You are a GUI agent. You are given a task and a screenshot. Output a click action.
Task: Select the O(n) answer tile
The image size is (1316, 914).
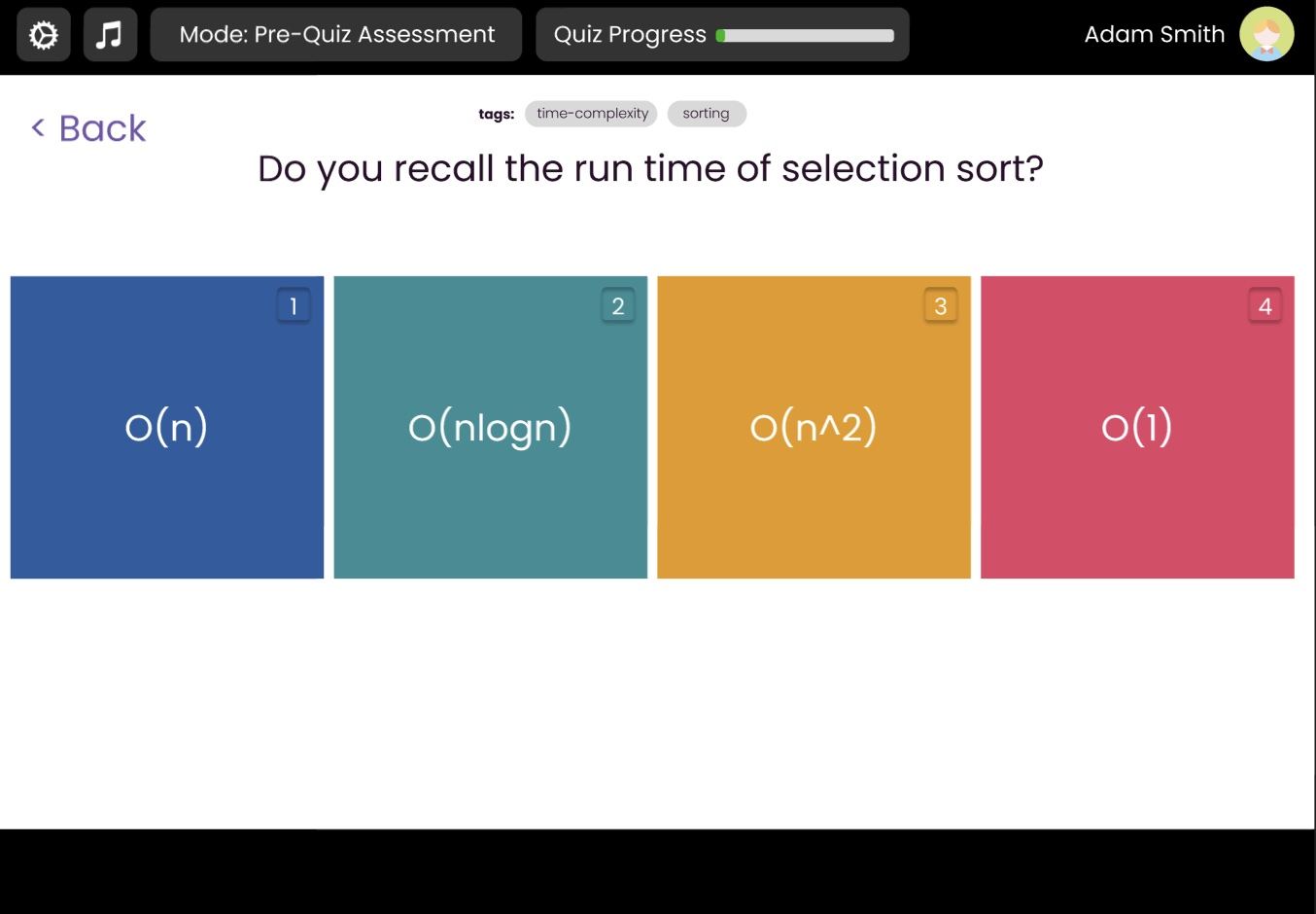click(x=166, y=427)
